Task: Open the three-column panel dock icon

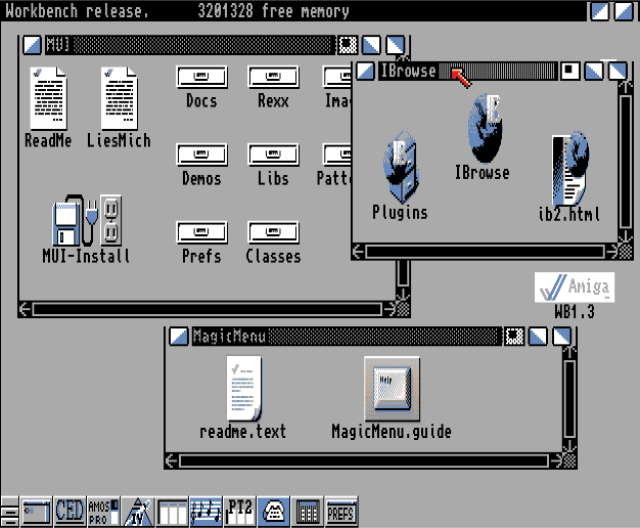Action: [x=172, y=511]
